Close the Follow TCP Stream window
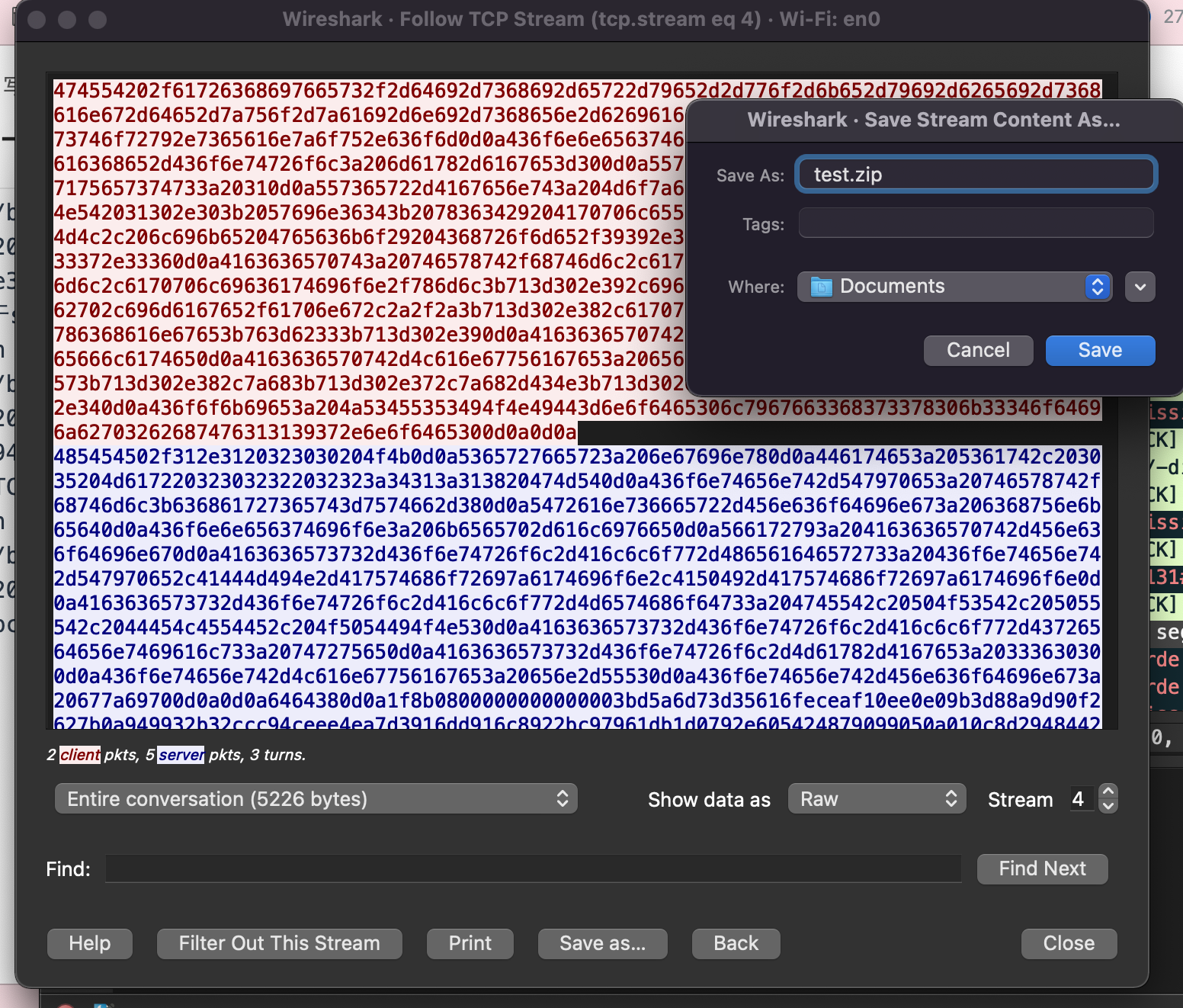The width and height of the screenshot is (1183, 1008). pyautogui.click(x=1069, y=943)
